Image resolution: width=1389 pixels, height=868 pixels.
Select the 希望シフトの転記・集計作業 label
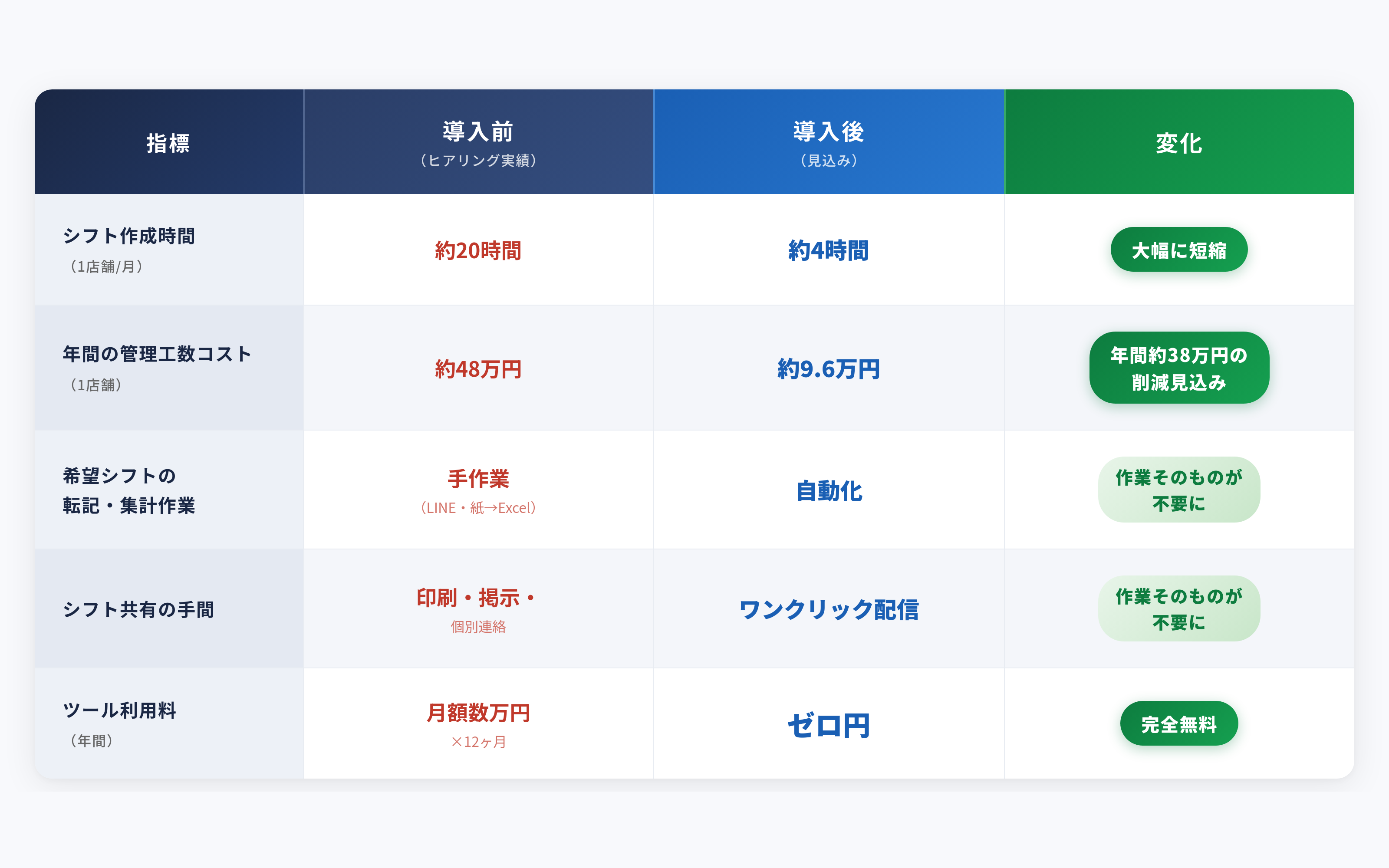click(x=129, y=490)
